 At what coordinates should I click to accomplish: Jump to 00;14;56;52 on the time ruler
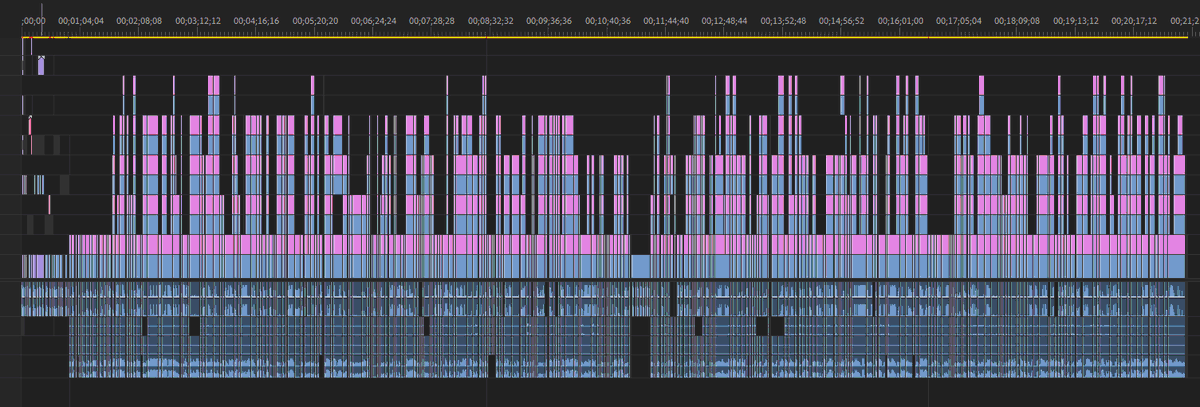(x=842, y=20)
